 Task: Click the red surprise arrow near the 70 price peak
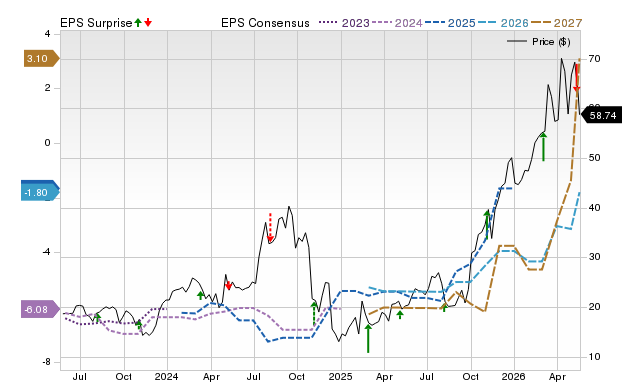[576, 78]
